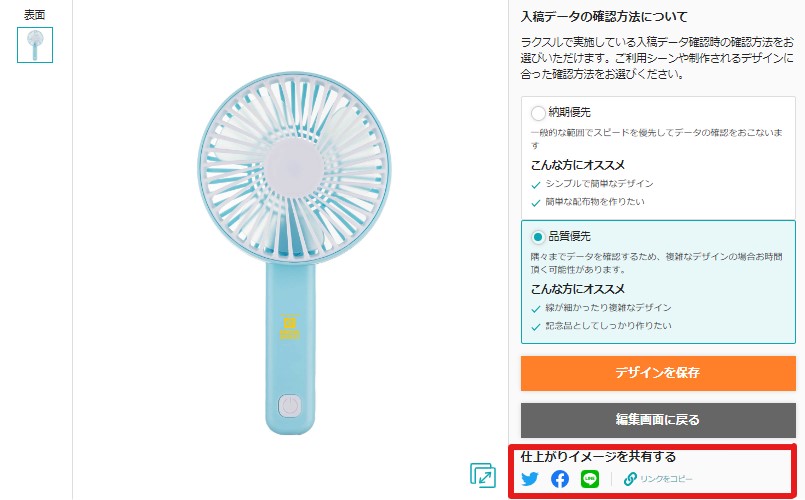Select the 表面 fan thumbnail
Screen dimensions: 805x500
pyautogui.click(x=35, y=45)
